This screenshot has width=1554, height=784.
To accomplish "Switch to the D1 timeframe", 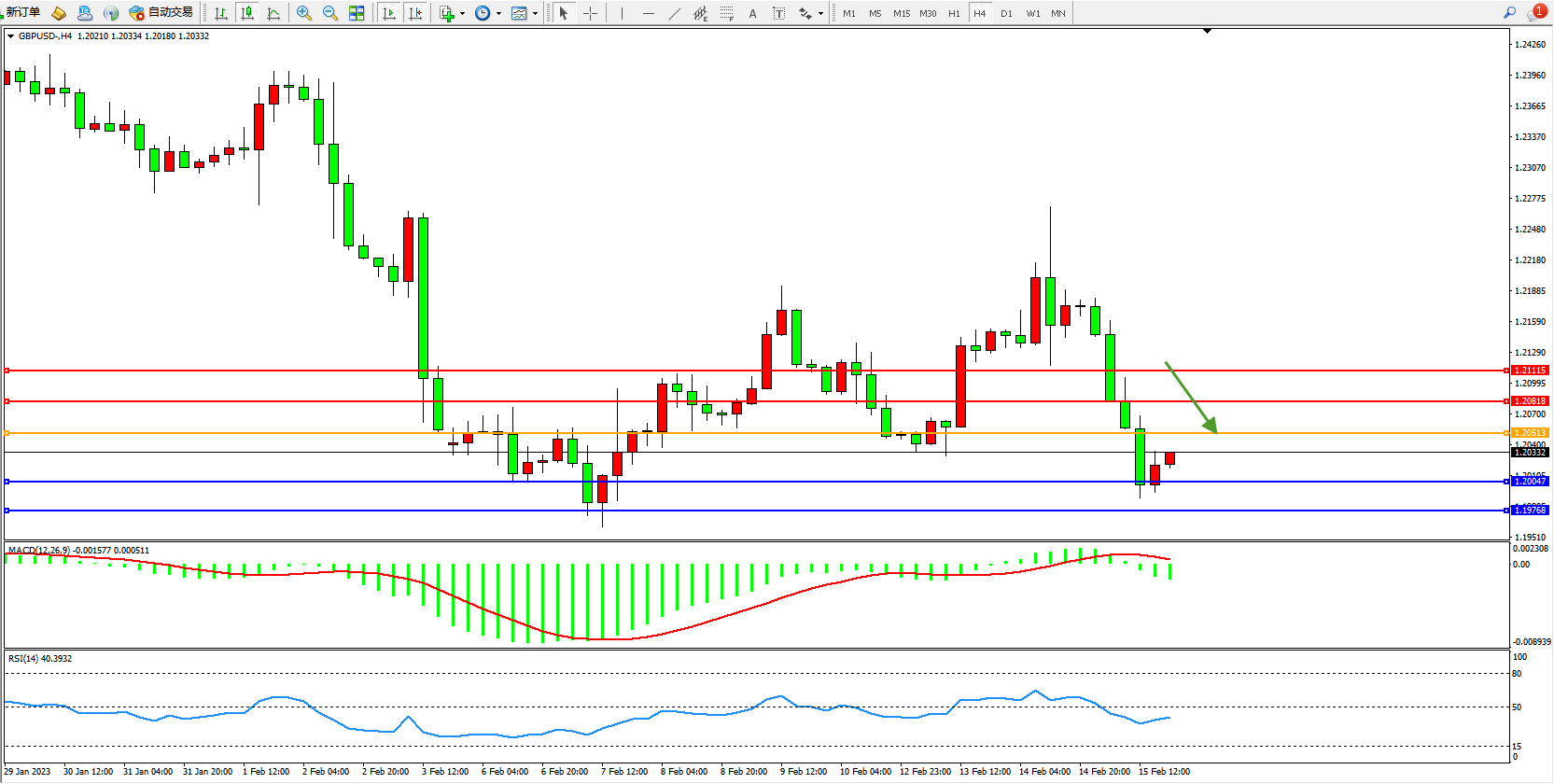I will tap(1006, 13).
